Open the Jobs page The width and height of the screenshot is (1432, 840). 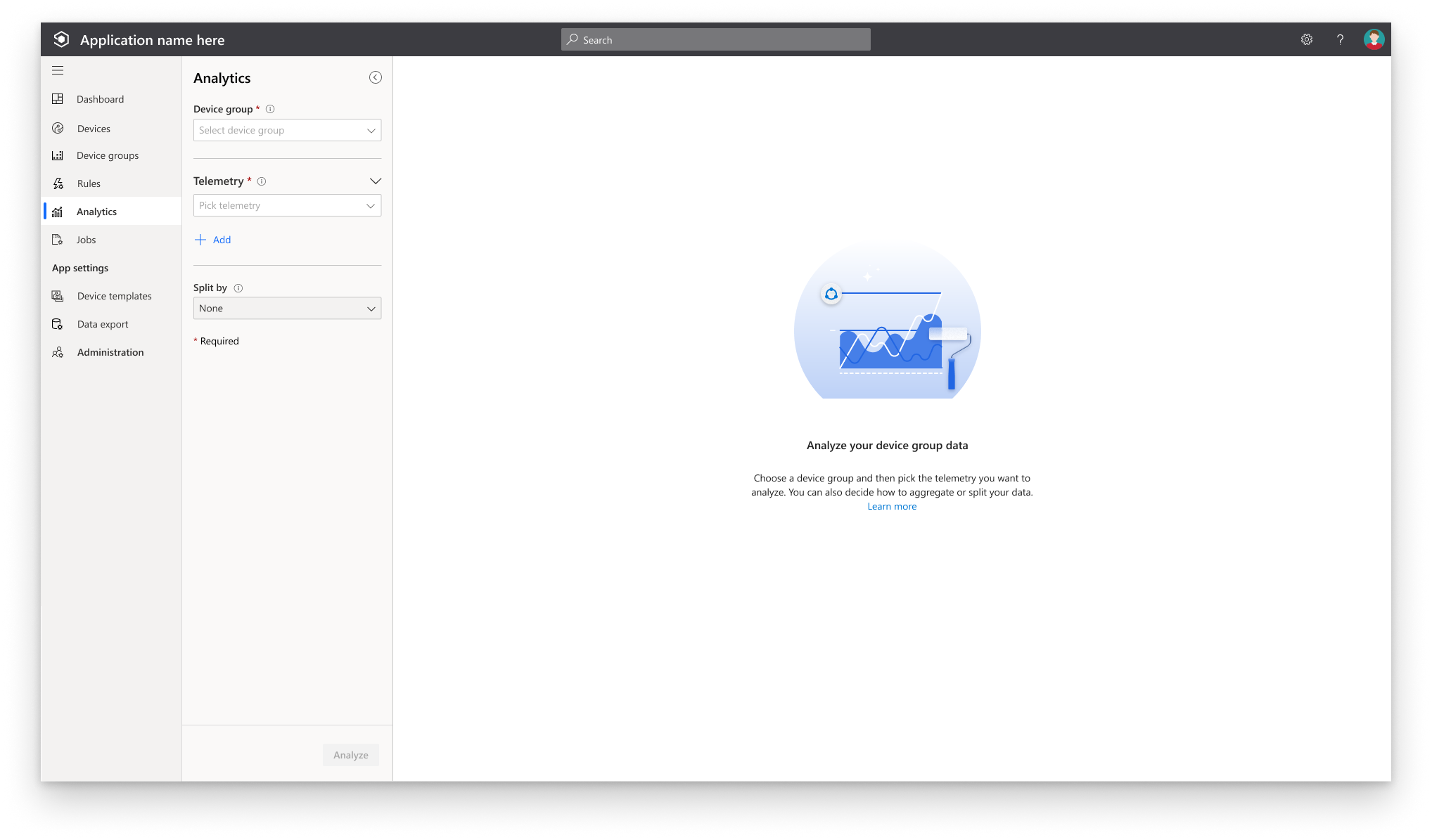pyautogui.click(x=86, y=240)
